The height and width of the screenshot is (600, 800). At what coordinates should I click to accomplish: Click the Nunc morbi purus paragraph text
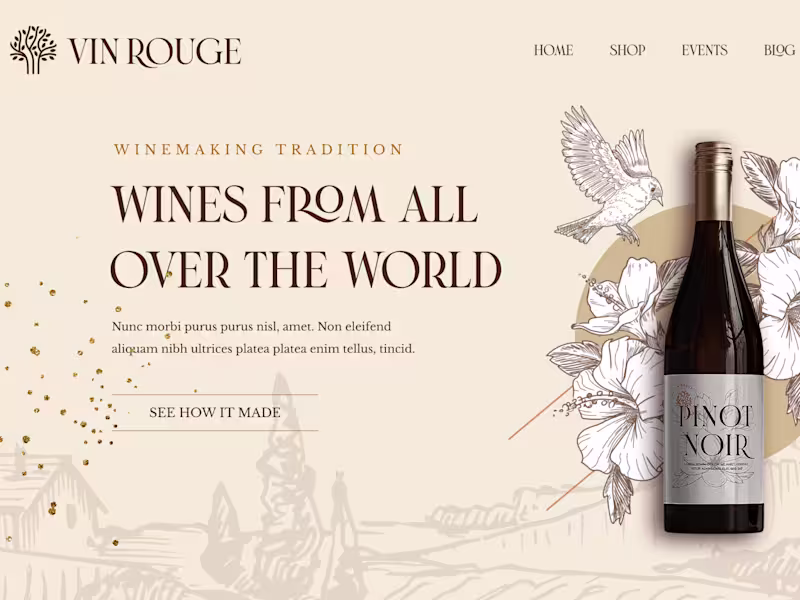[263, 338]
